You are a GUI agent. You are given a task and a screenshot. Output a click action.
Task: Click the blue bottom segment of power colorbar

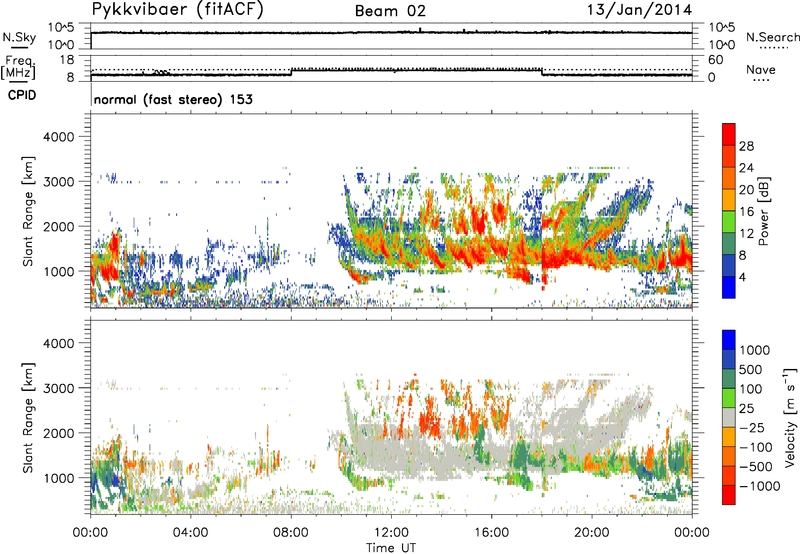click(729, 287)
